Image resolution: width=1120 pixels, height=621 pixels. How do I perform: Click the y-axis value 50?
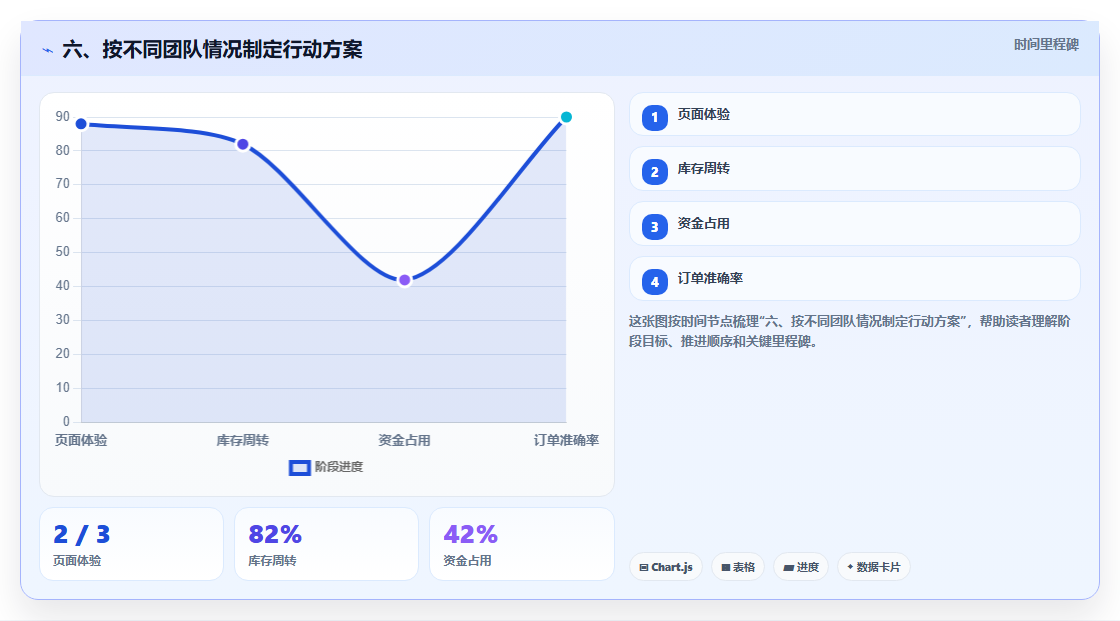click(63, 252)
